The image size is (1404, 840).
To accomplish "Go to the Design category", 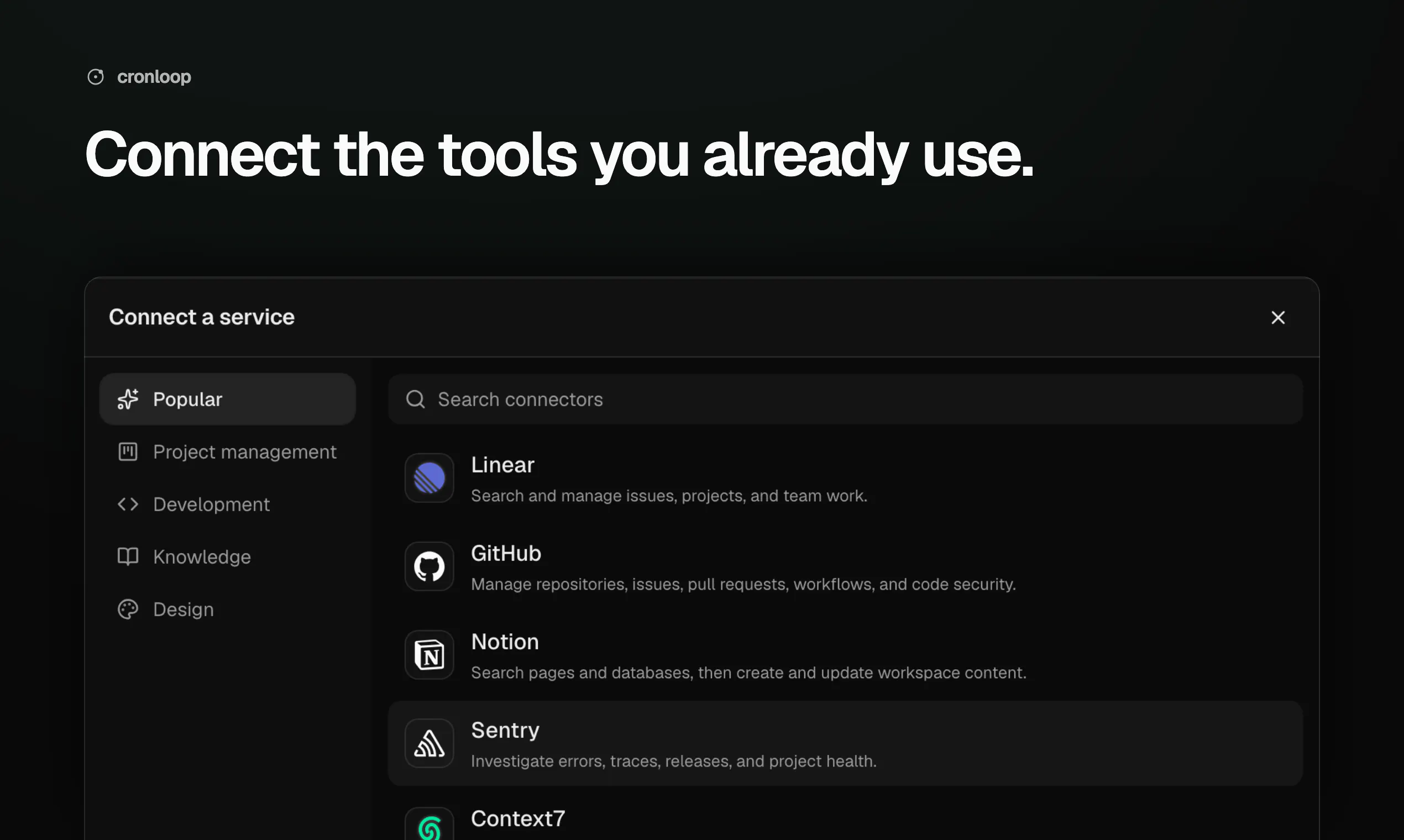I will 228,610.
